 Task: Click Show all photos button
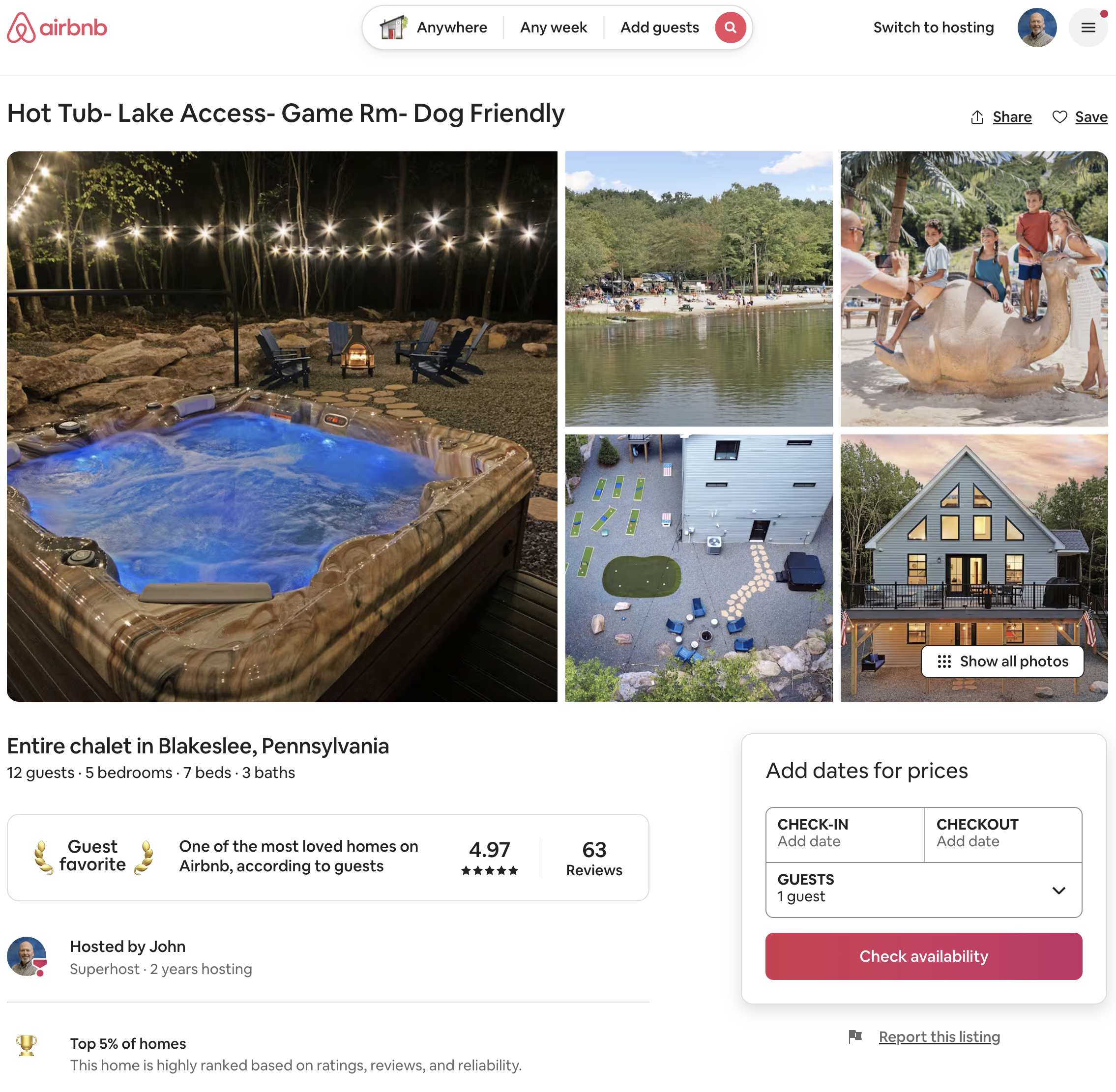coord(1002,661)
